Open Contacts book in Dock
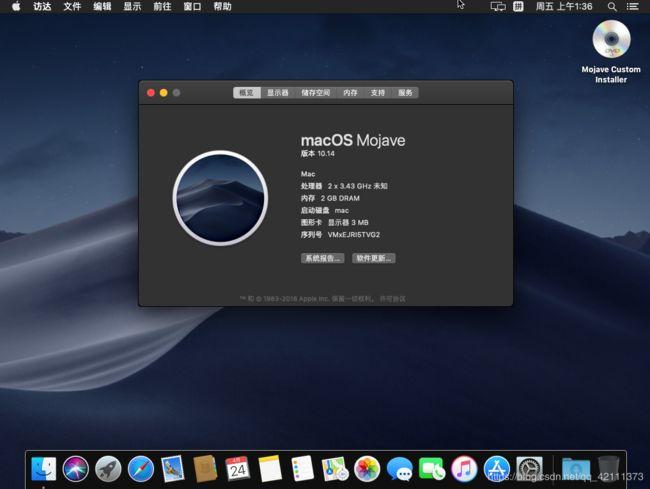 [x=205, y=469]
